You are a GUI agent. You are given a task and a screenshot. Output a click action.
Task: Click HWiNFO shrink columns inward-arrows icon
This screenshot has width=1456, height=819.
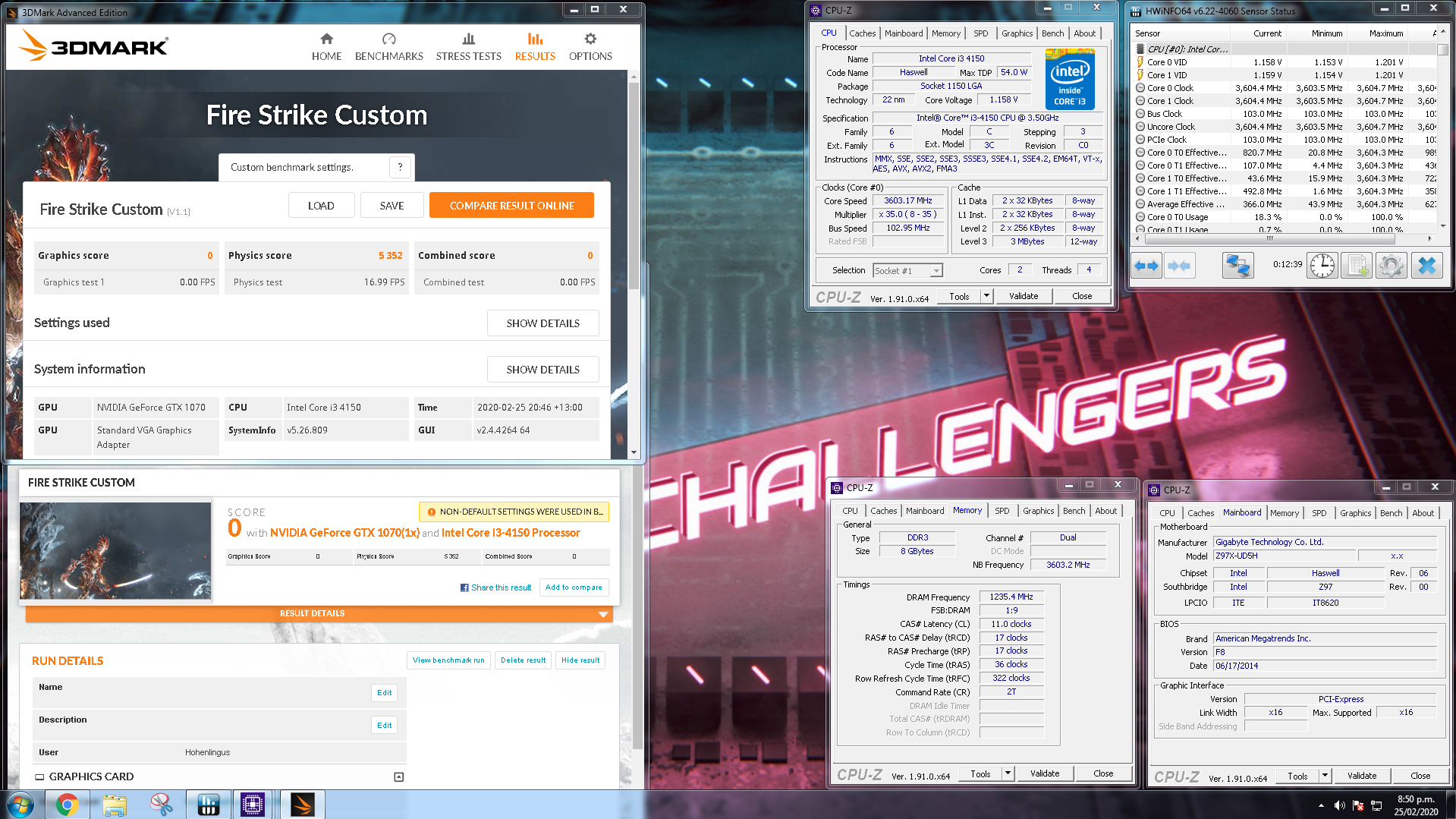[x=1179, y=266]
